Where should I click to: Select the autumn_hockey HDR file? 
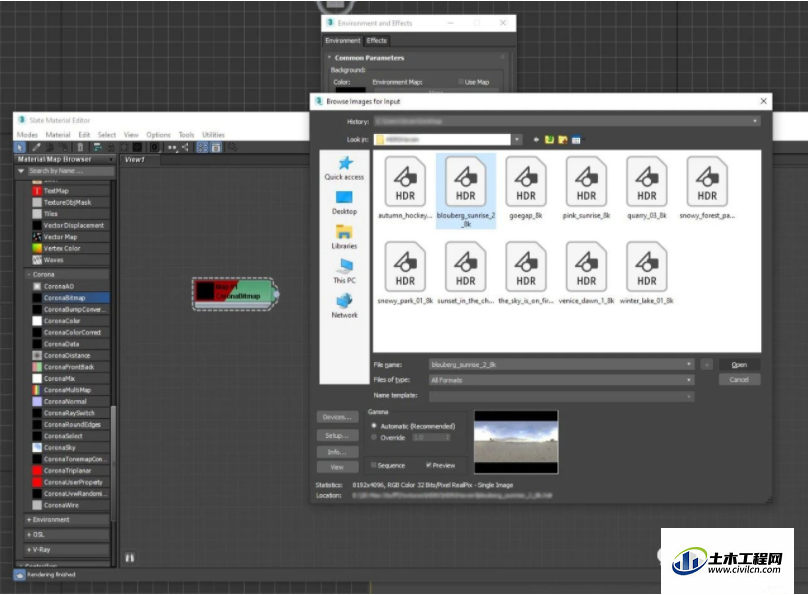click(405, 188)
